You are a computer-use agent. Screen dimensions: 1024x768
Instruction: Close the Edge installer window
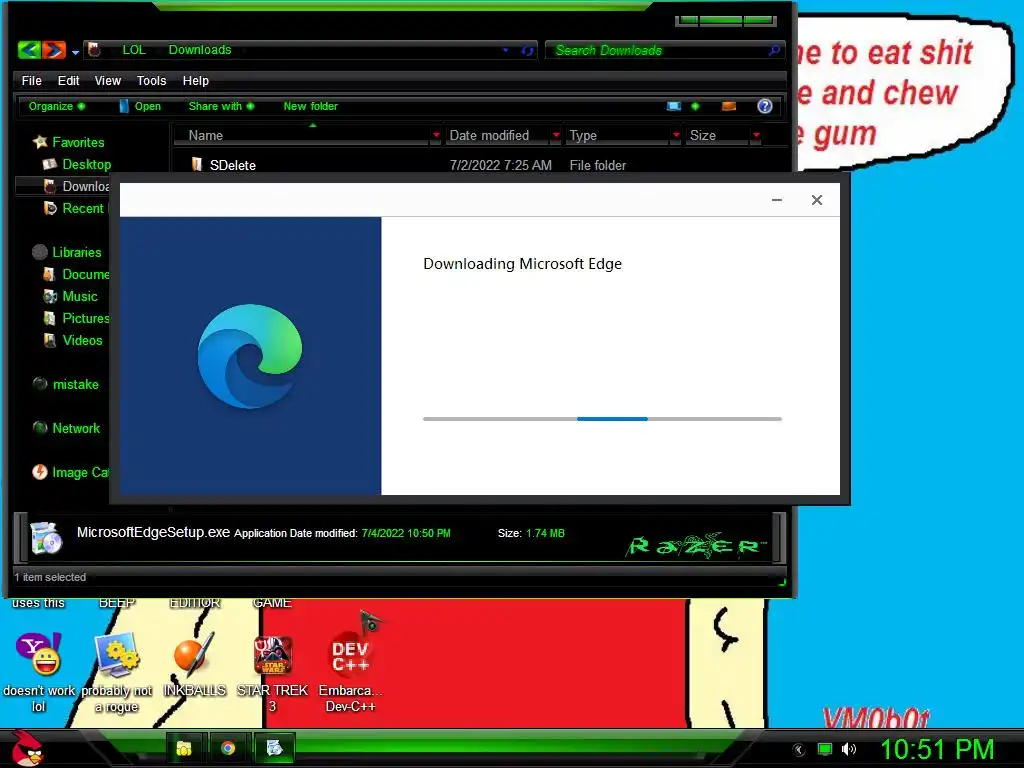[816, 200]
